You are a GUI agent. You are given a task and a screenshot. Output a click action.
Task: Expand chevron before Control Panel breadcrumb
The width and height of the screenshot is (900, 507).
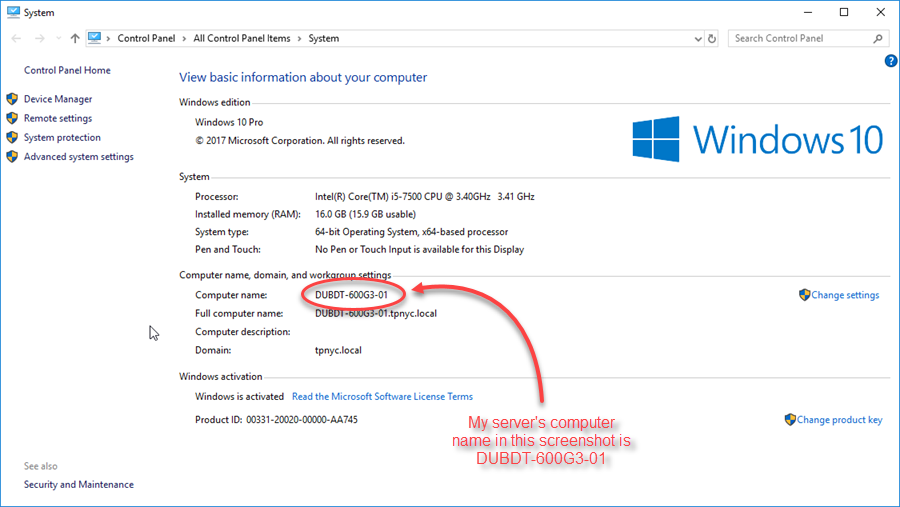click(108, 38)
